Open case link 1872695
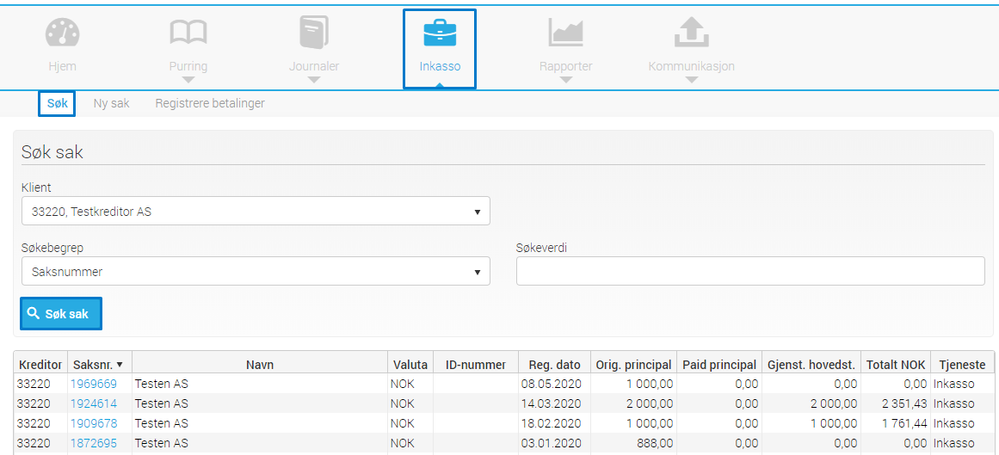The height and width of the screenshot is (455, 999). tap(94, 443)
